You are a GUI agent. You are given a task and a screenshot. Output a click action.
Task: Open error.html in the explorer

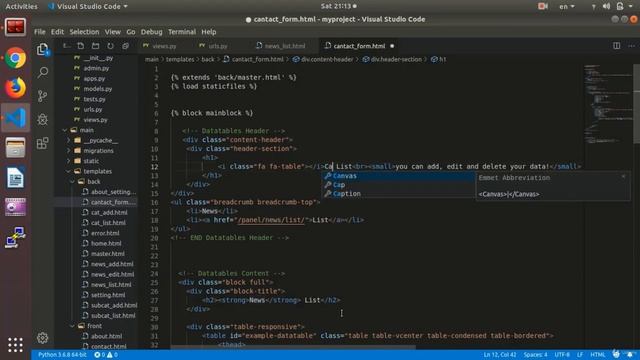point(105,233)
